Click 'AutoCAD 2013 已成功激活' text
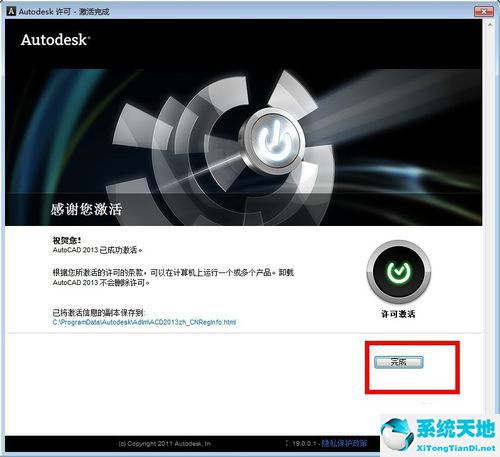Image resolution: width=500 pixels, height=457 pixels. click(97, 250)
